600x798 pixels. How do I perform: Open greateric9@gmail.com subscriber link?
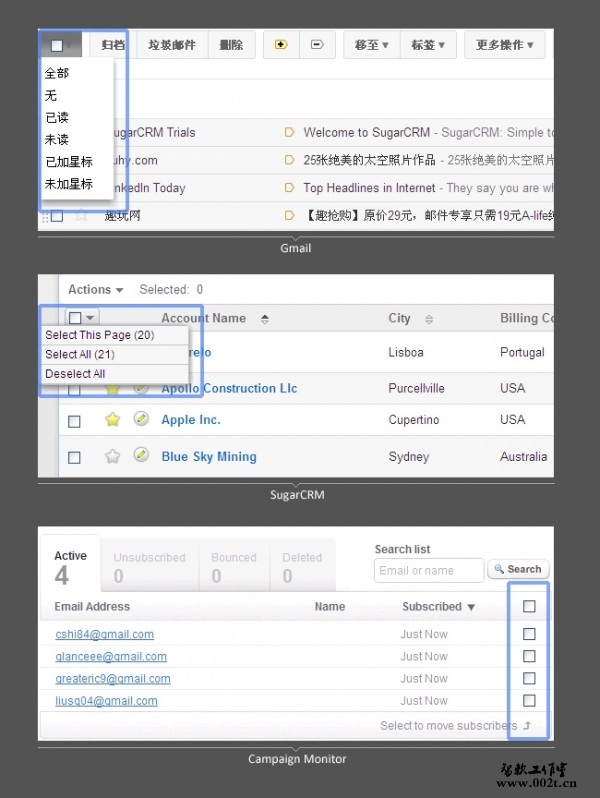(113, 679)
